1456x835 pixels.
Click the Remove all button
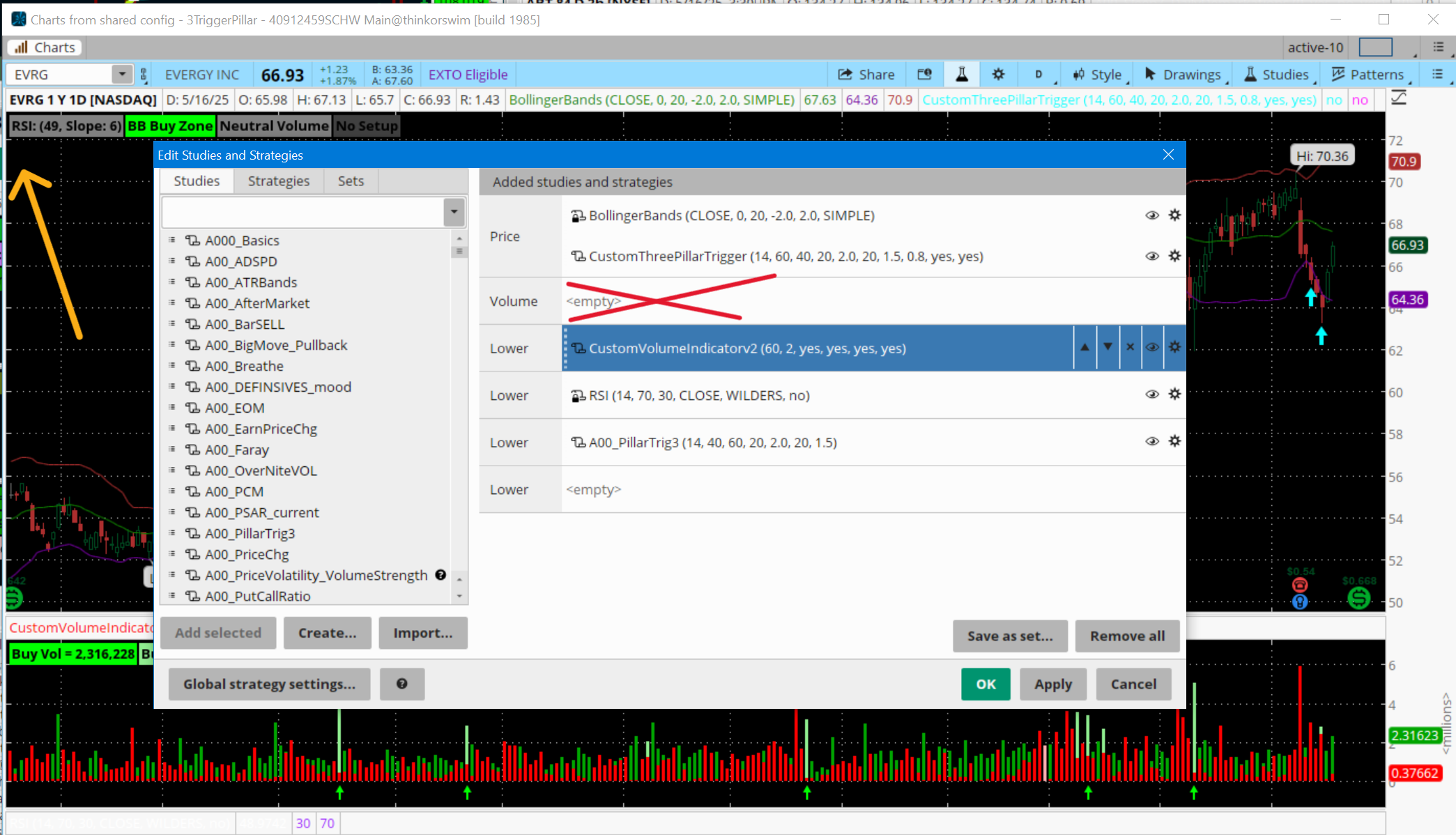click(x=1127, y=636)
